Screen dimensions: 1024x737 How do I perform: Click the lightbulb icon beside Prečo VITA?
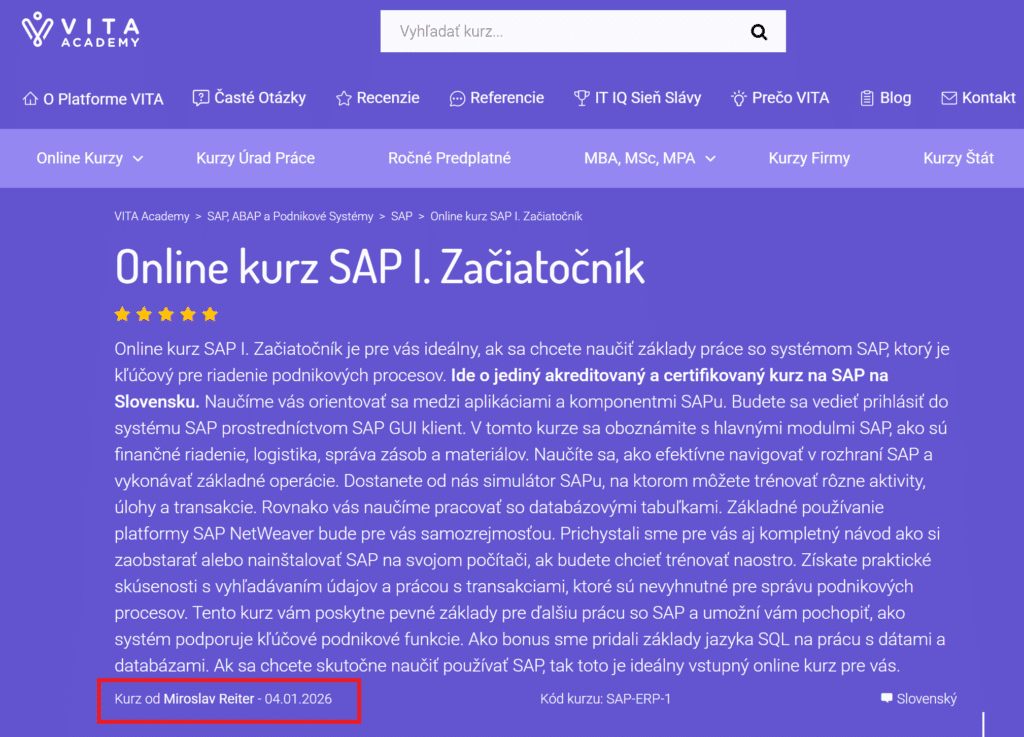(x=739, y=99)
